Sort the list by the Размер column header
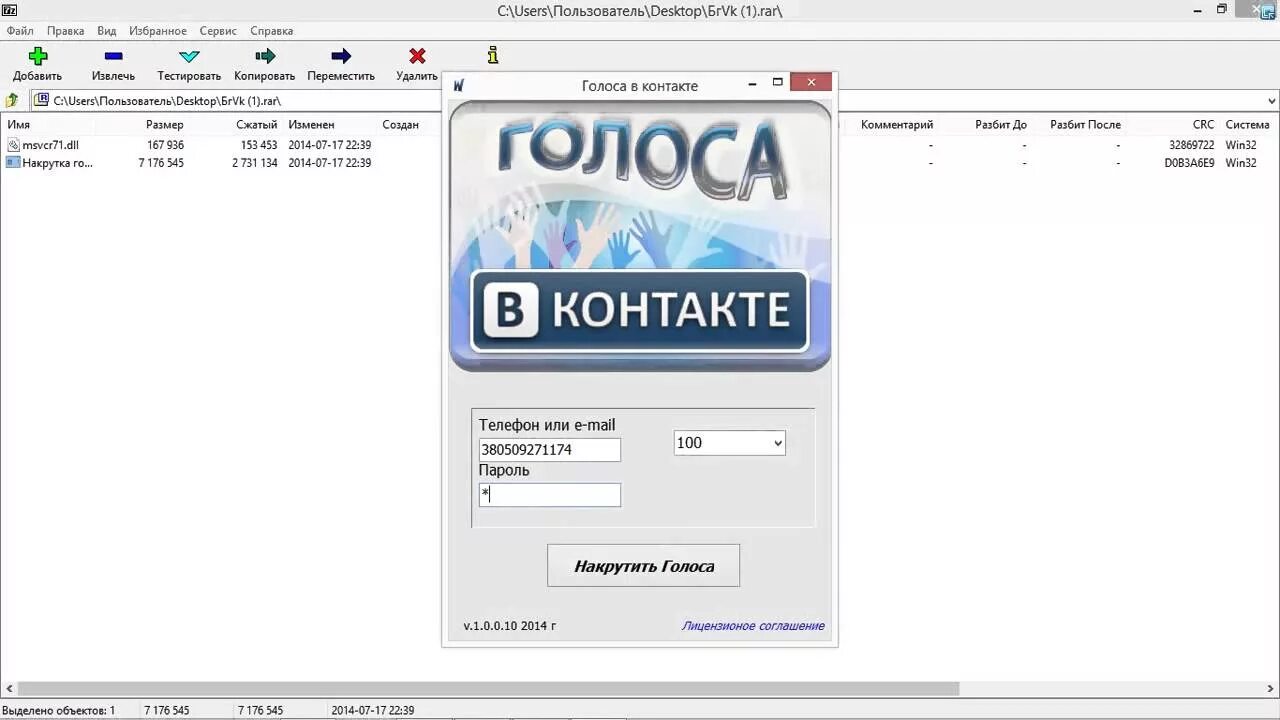The width and height of the screenshot is (1280, 720). [164, 125]
